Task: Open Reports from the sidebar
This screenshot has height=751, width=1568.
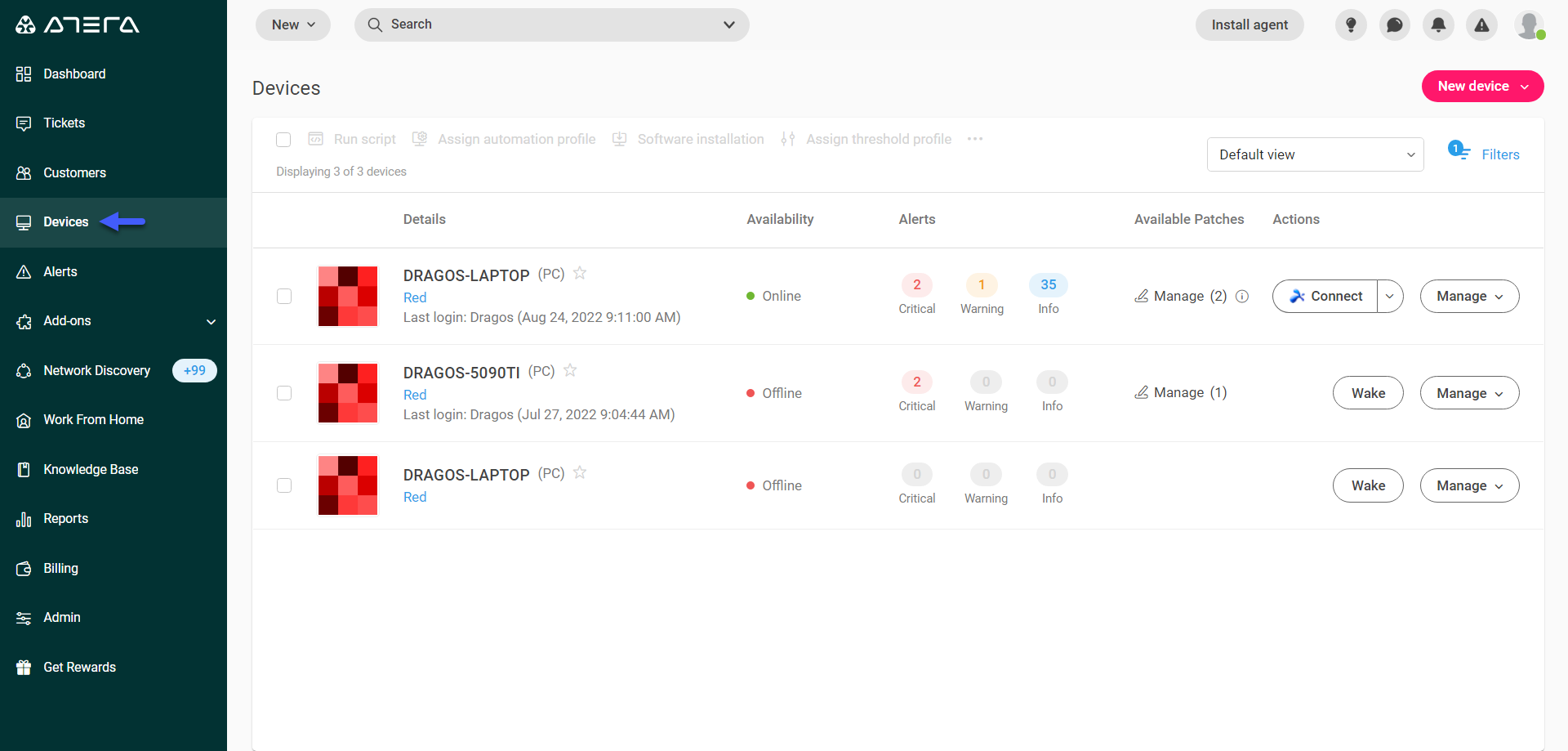Action: [x=65, y=519]
